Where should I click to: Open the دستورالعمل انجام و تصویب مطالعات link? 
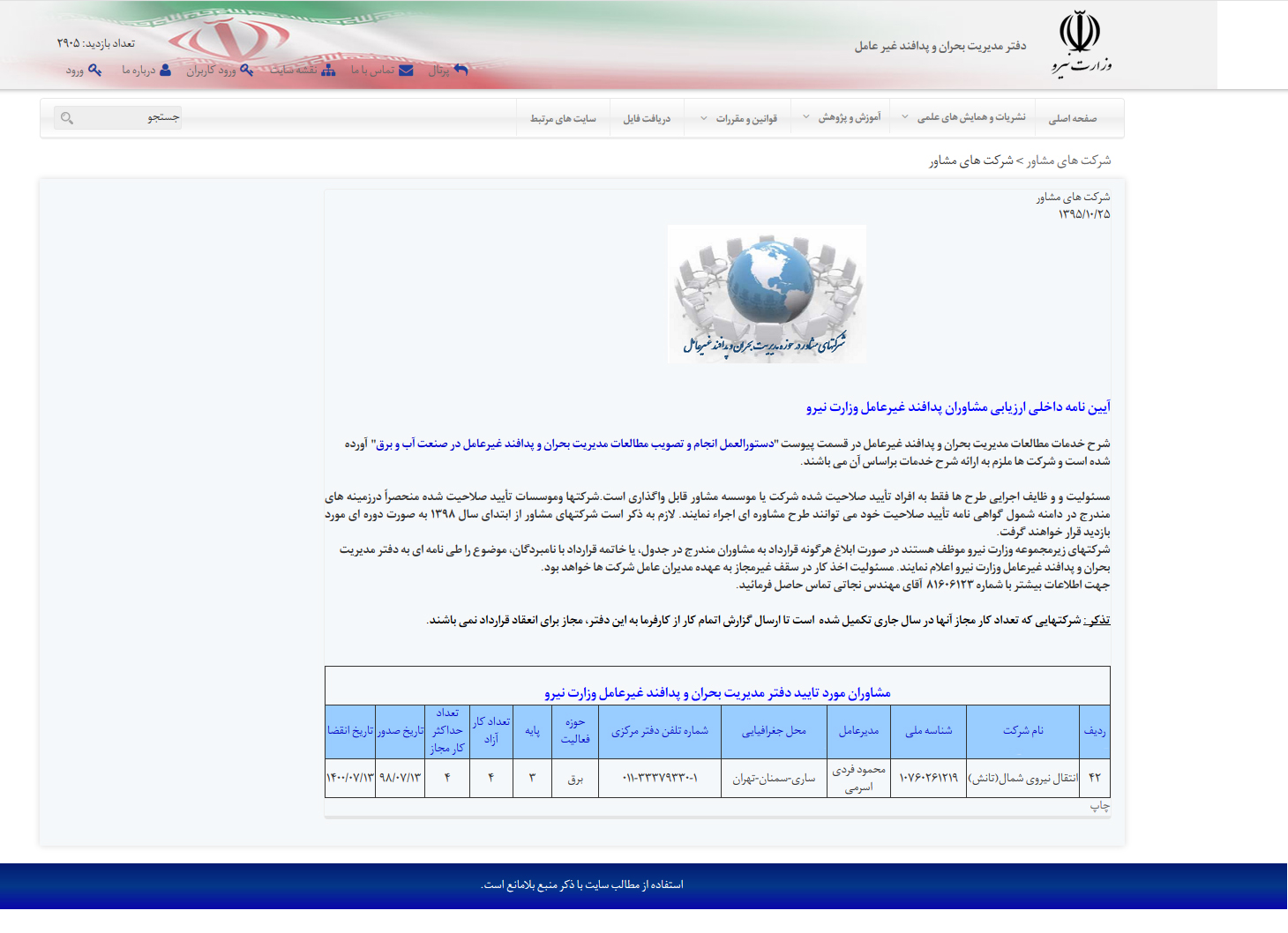574,444
